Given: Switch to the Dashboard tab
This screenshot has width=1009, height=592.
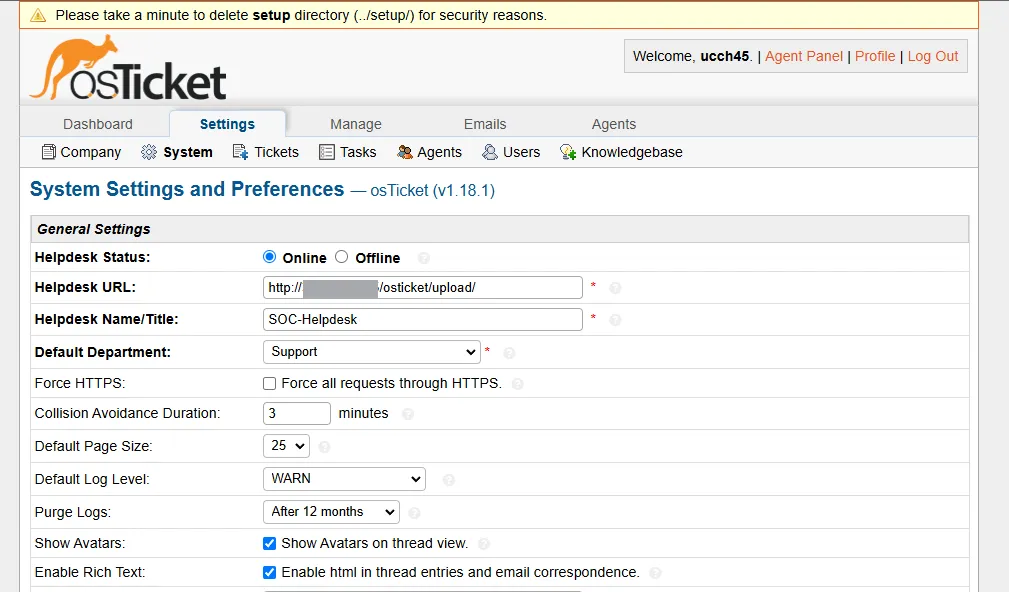Looking at the screenshot, I should tap(97, 123).
